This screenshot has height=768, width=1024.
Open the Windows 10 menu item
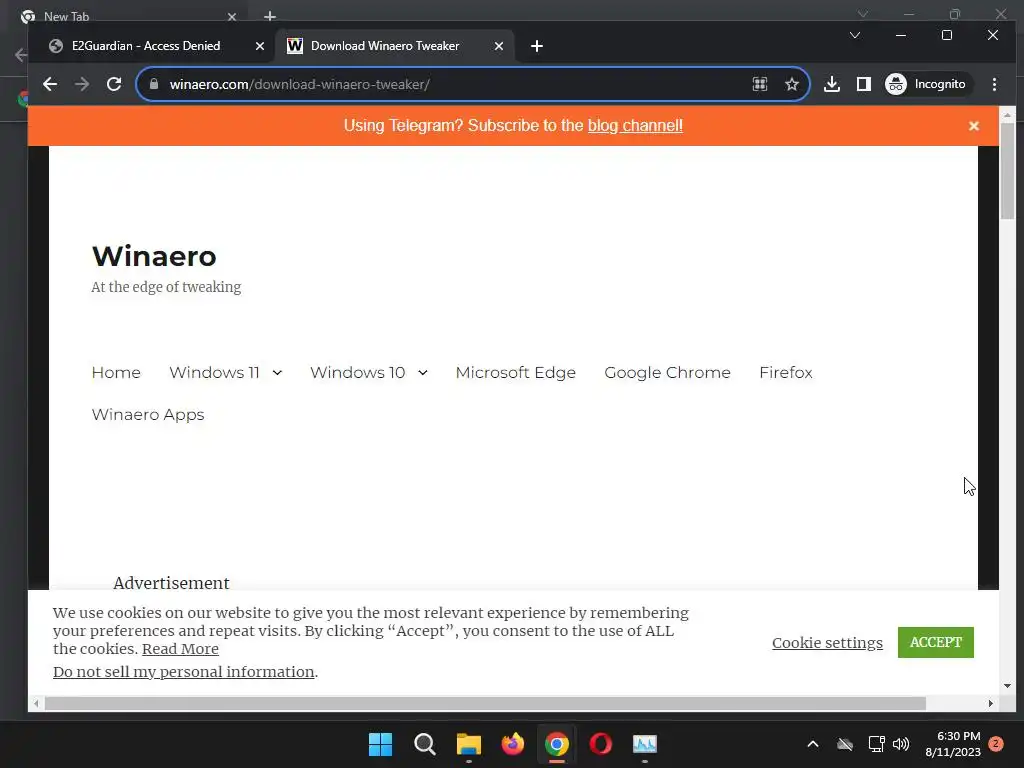(x=357, y=372)
